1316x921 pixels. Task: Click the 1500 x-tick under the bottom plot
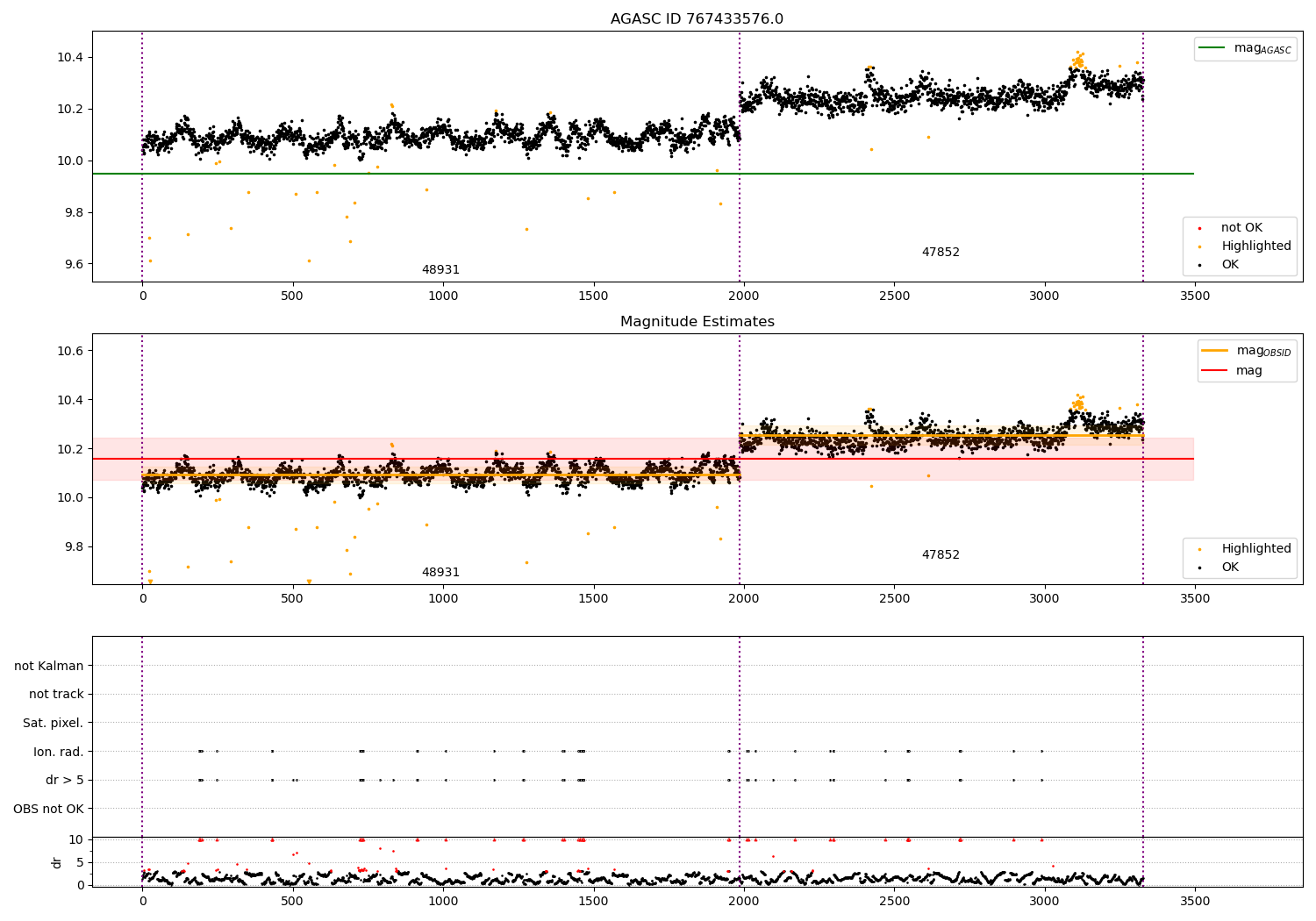click(x=594, y=902)
